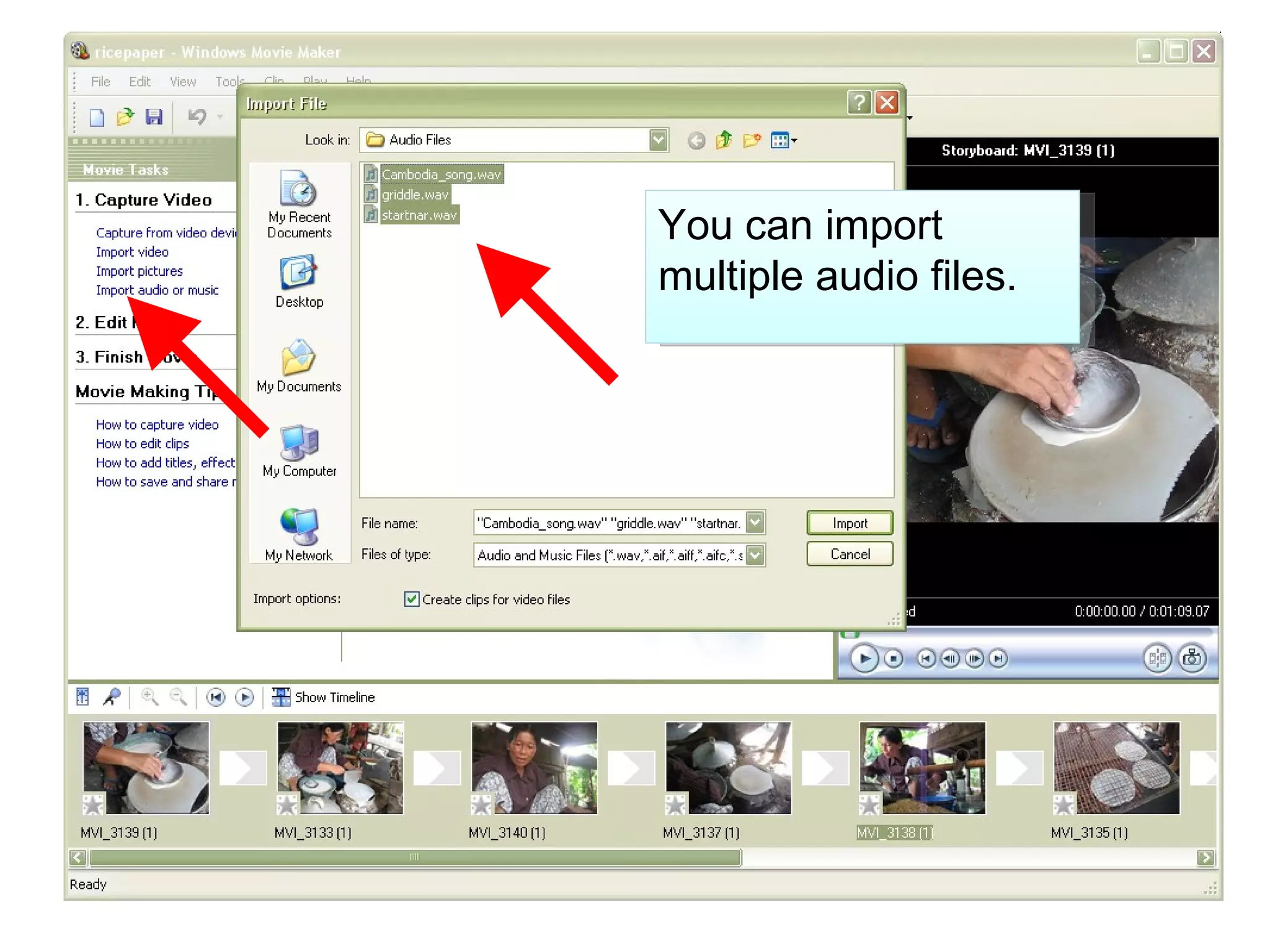The height and width of the screenshot is (952, 1270).
Task: Click transition cell after MVI_3133 (1)
Action: click(437, 768)
